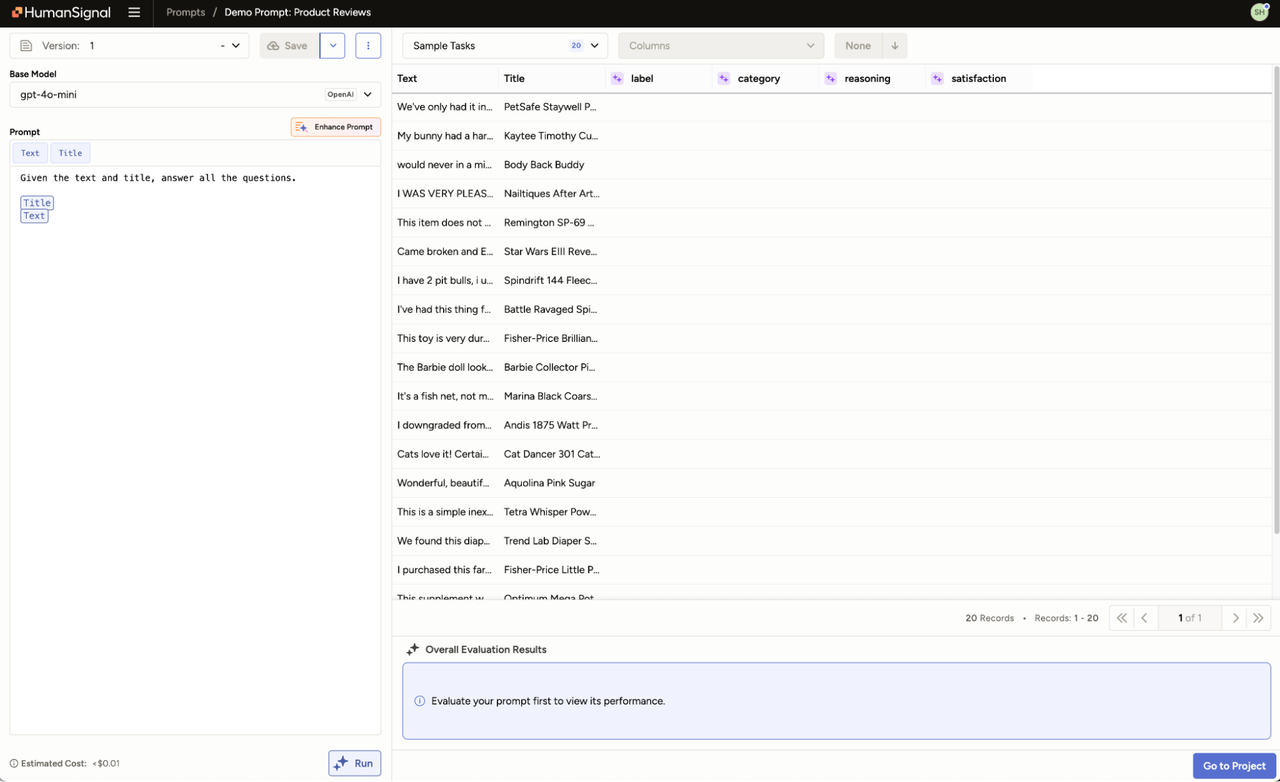The width and height of the screenshot is (1280, 782).
Task: Click the Go to Project button
Action: tap(1234, 765)
